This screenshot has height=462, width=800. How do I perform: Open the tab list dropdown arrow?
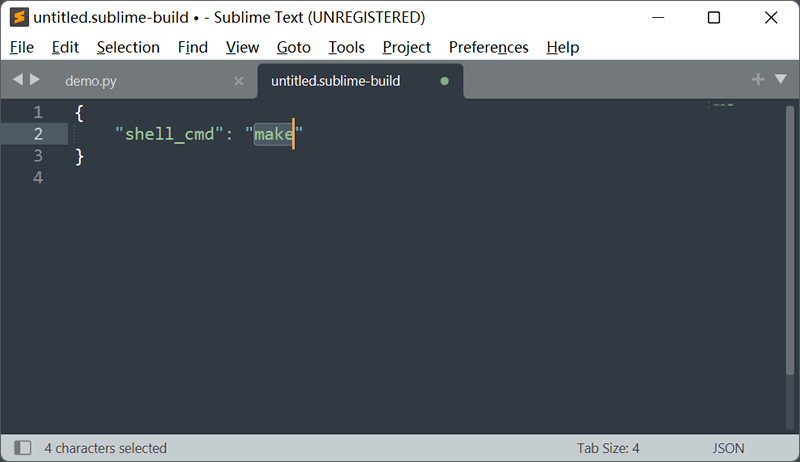tap(781, 79)
